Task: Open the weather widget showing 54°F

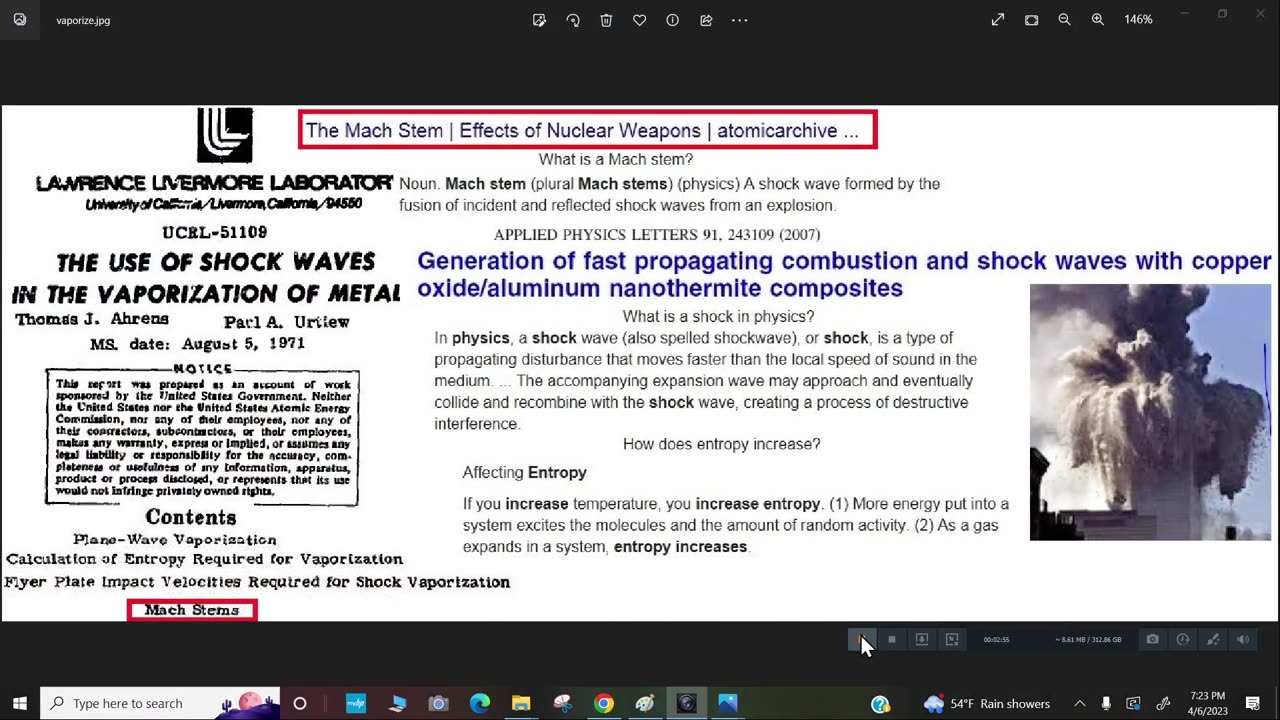Action: [987, 704]
